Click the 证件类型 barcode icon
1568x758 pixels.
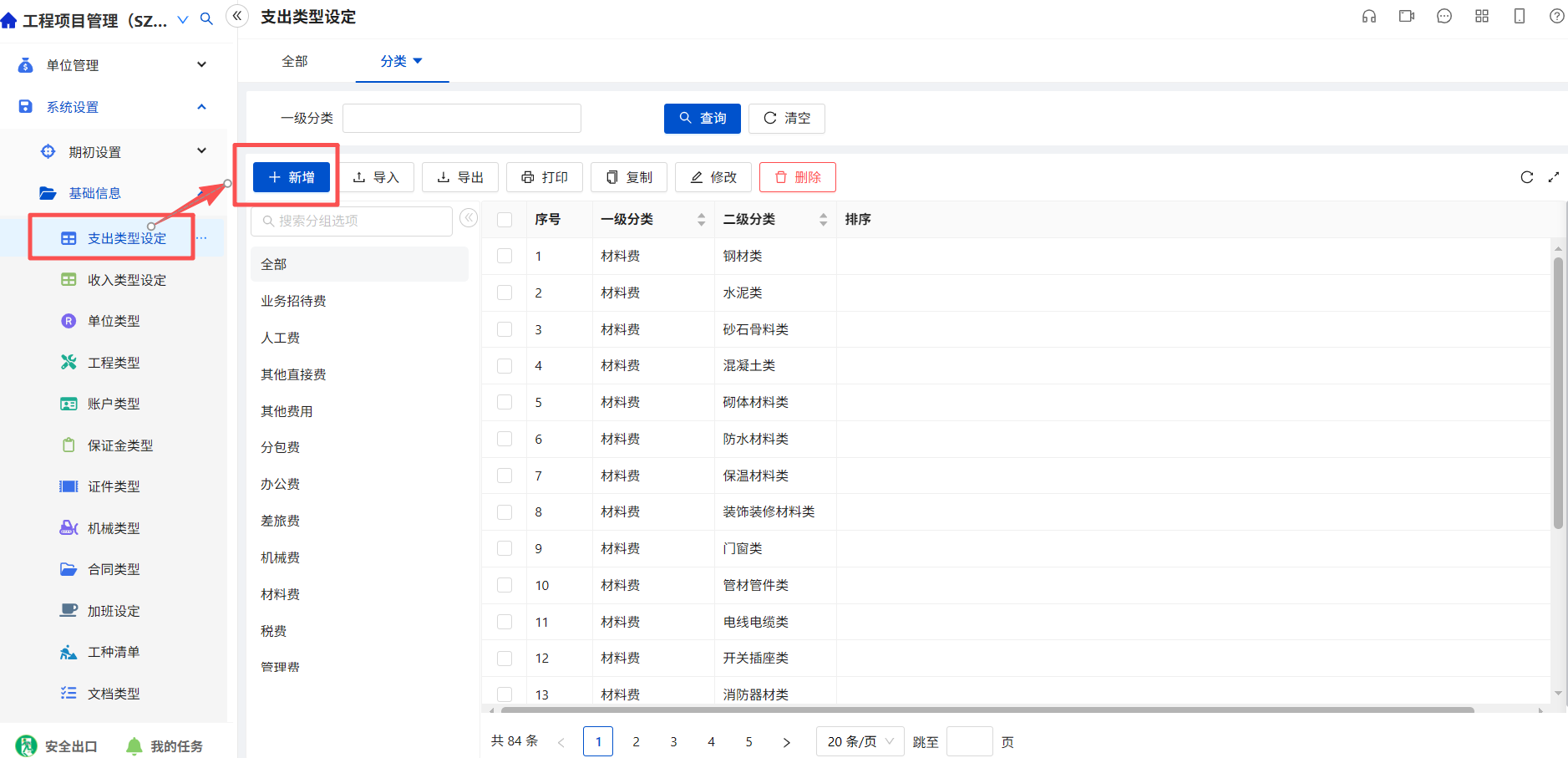(x=69, y=486)
